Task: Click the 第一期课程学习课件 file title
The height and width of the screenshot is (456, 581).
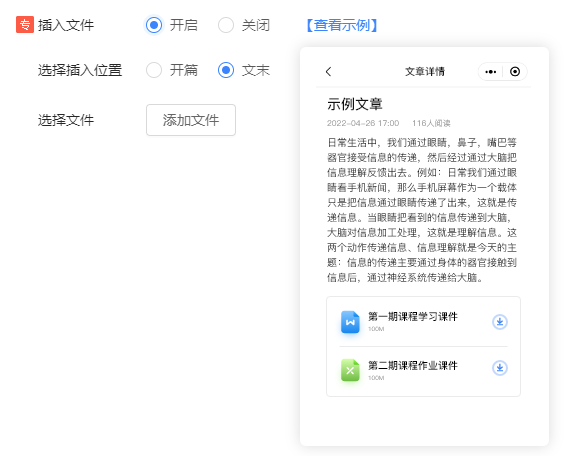Action: pyautogui.click(x=413, y=317)
